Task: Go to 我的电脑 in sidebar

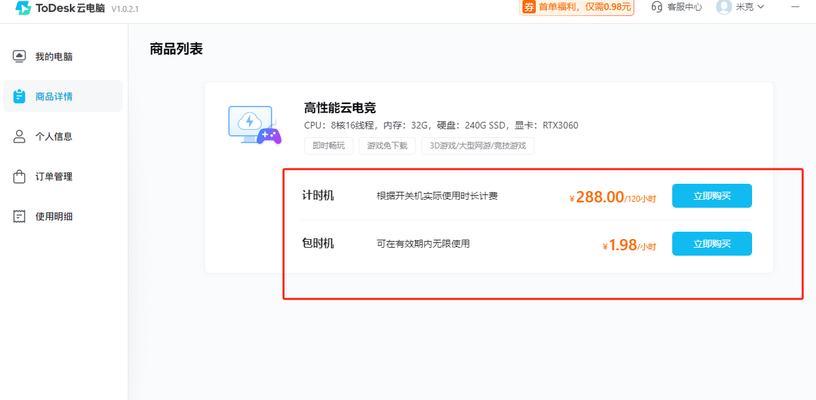Action: [x=63, y=57]
